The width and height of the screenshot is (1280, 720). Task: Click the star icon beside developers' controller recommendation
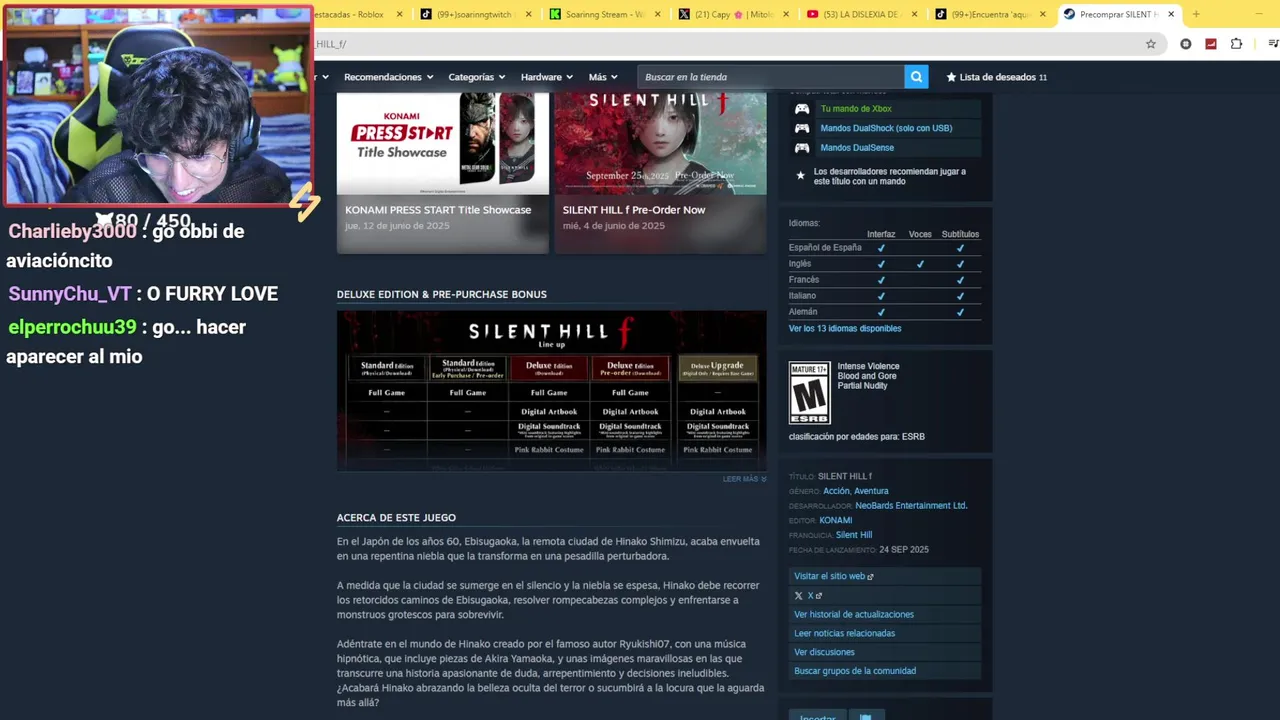(800, 176)
